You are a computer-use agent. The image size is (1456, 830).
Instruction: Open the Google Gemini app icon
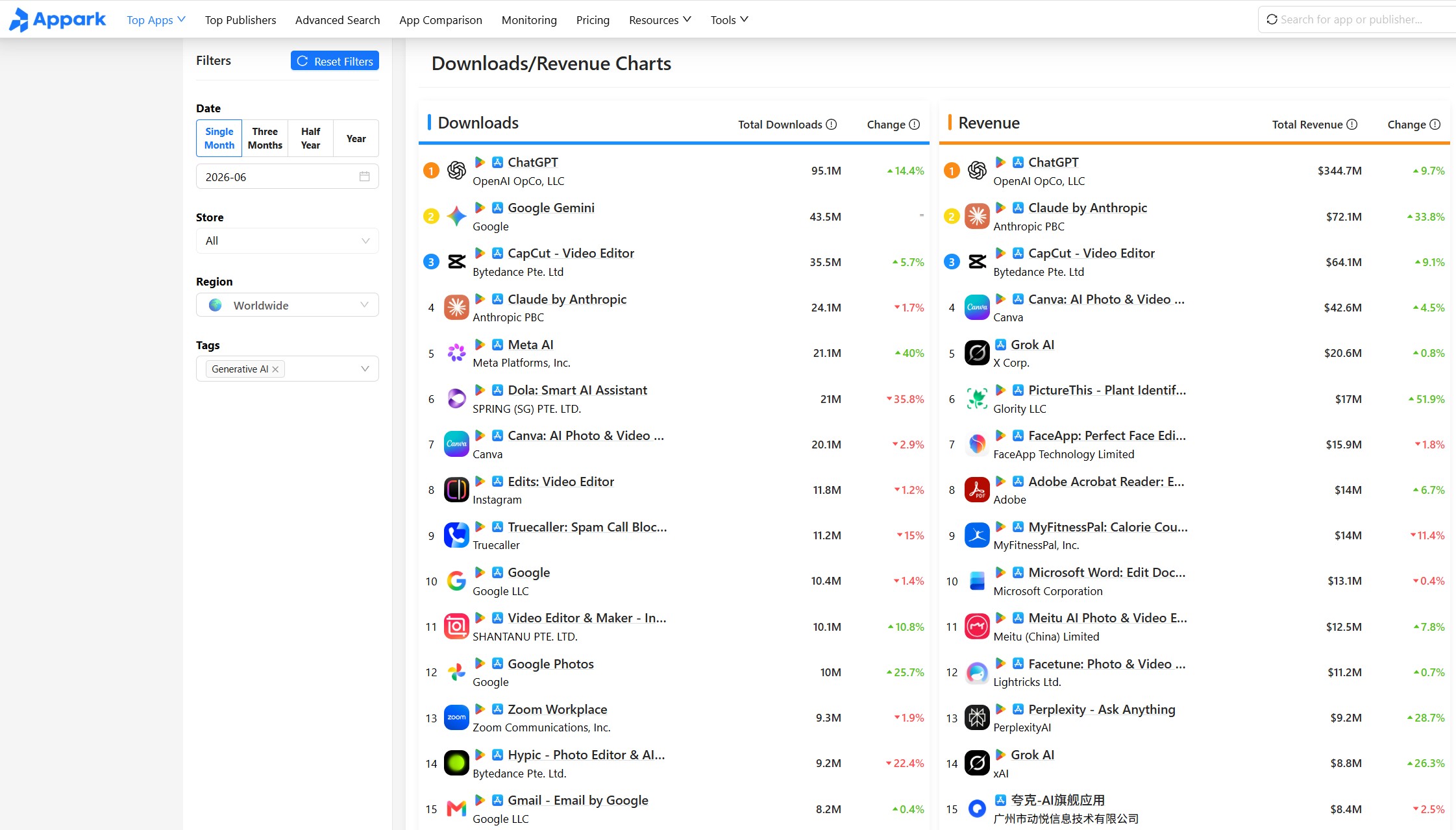point(456,216)
